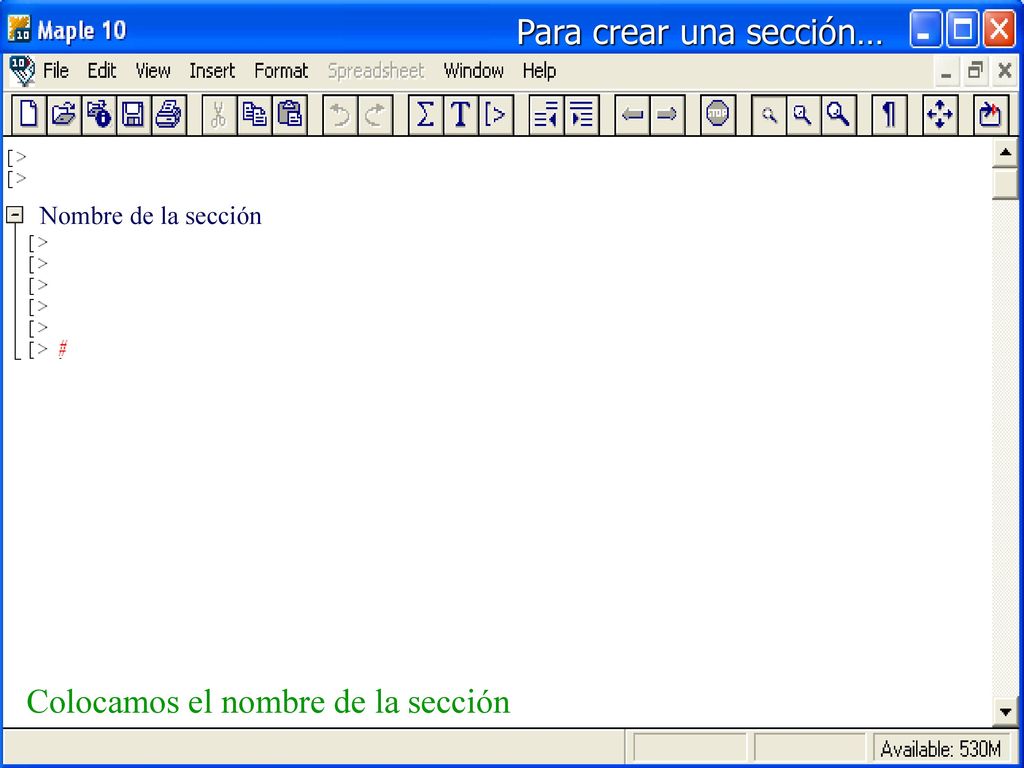Save the worksheet with floppy disk icon

(x=133, y=115)
